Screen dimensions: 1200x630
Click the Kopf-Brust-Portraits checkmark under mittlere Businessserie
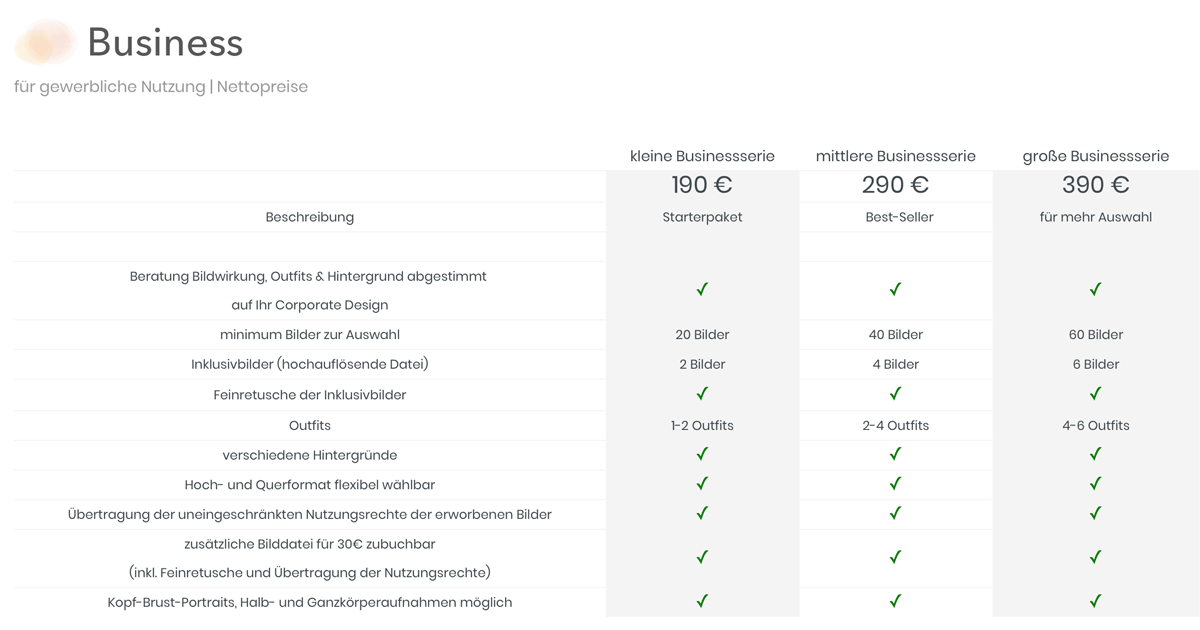click(x=895, y=601)
